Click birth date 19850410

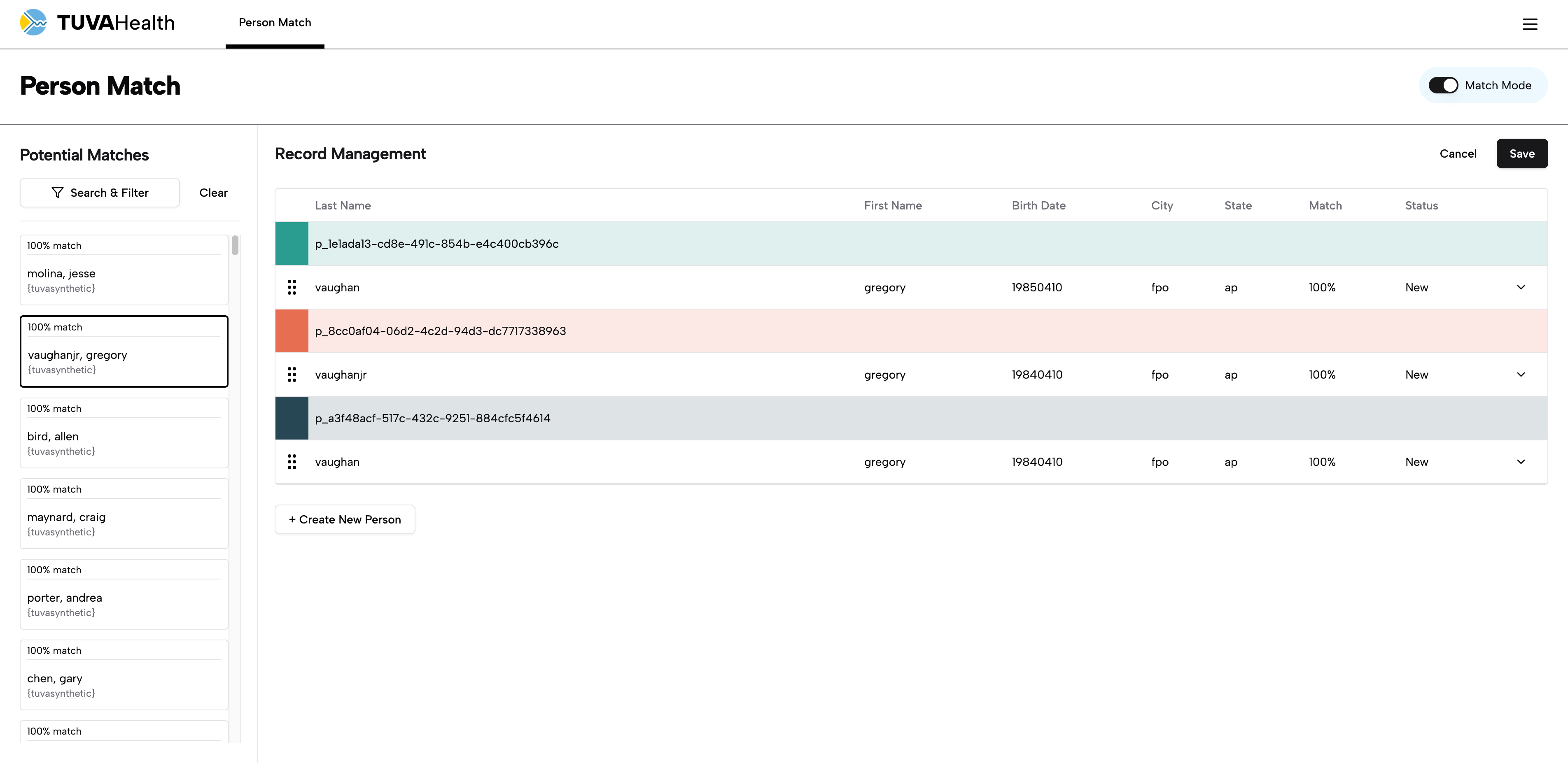1036,287
